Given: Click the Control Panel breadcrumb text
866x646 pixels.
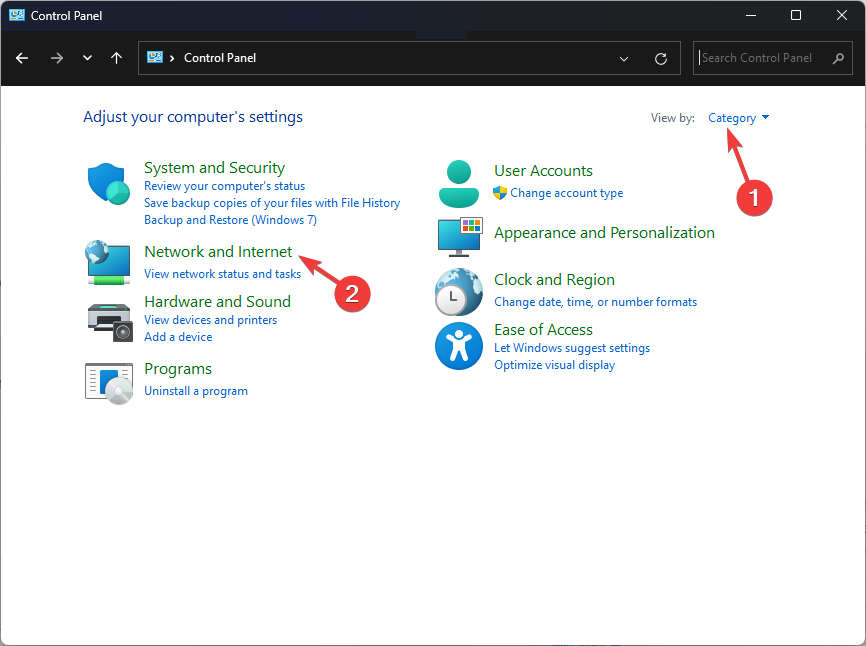Looking at the screenshot, I should tap(220, 58).
